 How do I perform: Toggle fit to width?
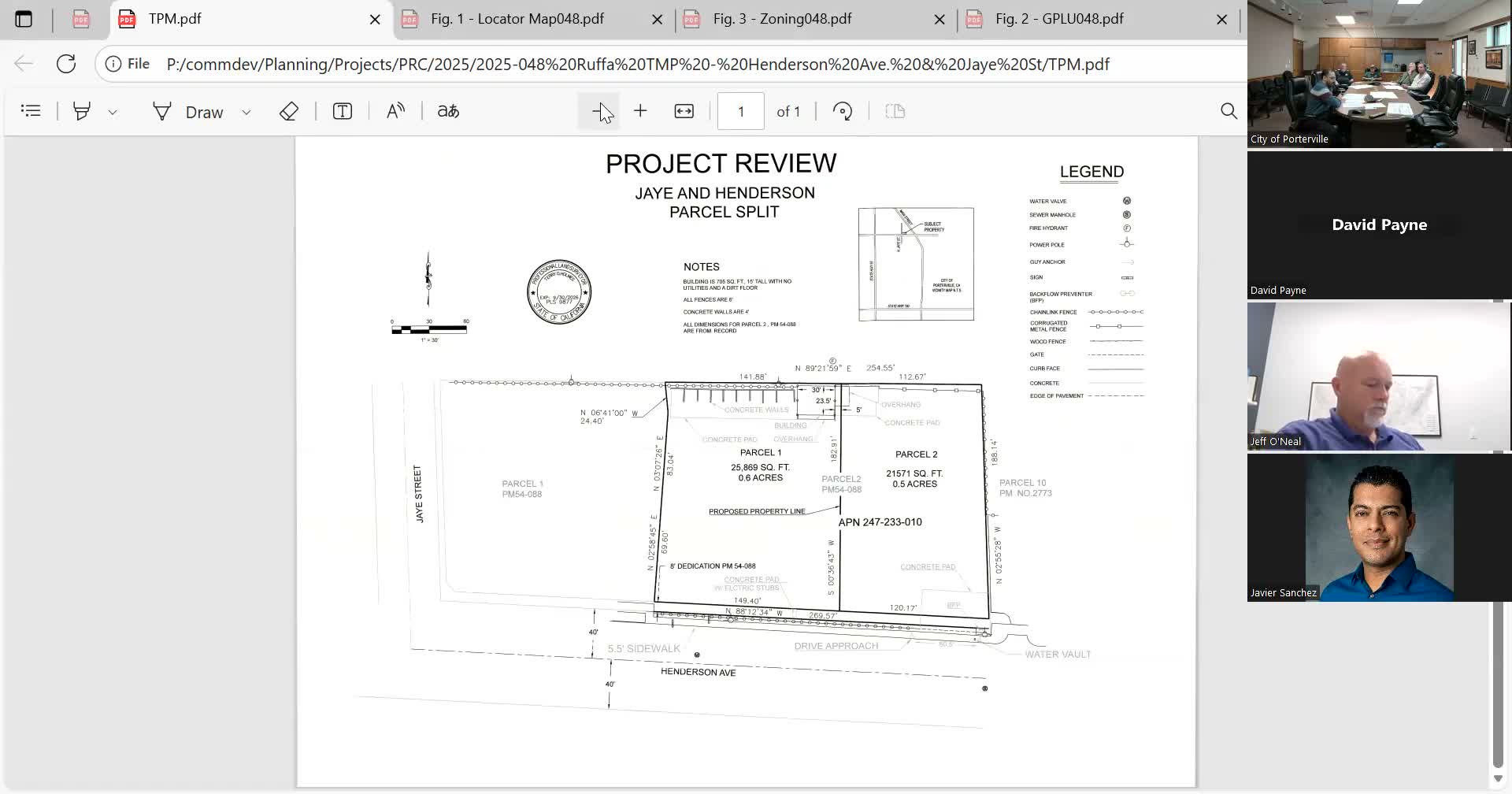pos(684,111)
